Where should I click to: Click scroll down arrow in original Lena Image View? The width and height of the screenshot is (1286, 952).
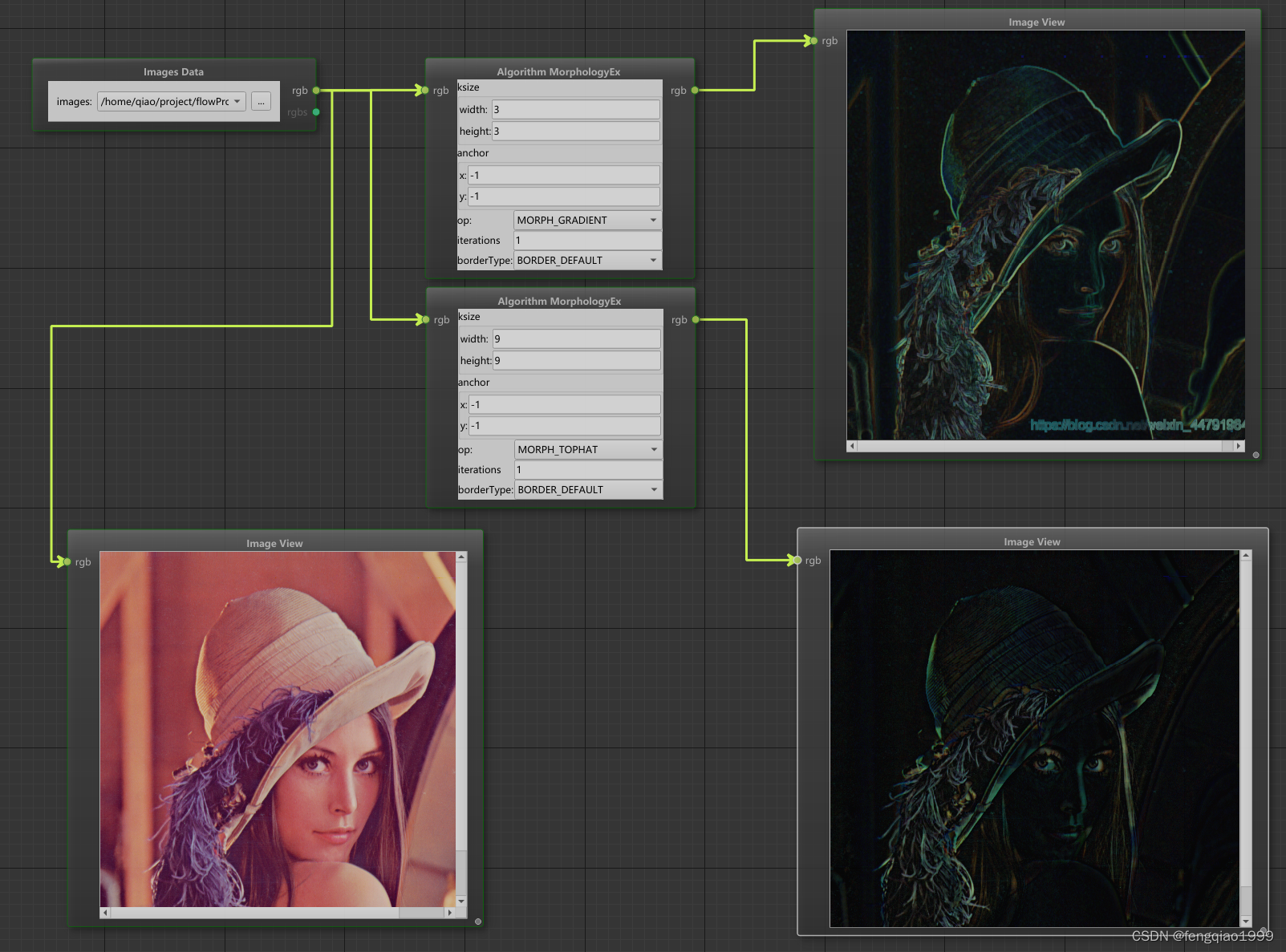click(461, 901)
